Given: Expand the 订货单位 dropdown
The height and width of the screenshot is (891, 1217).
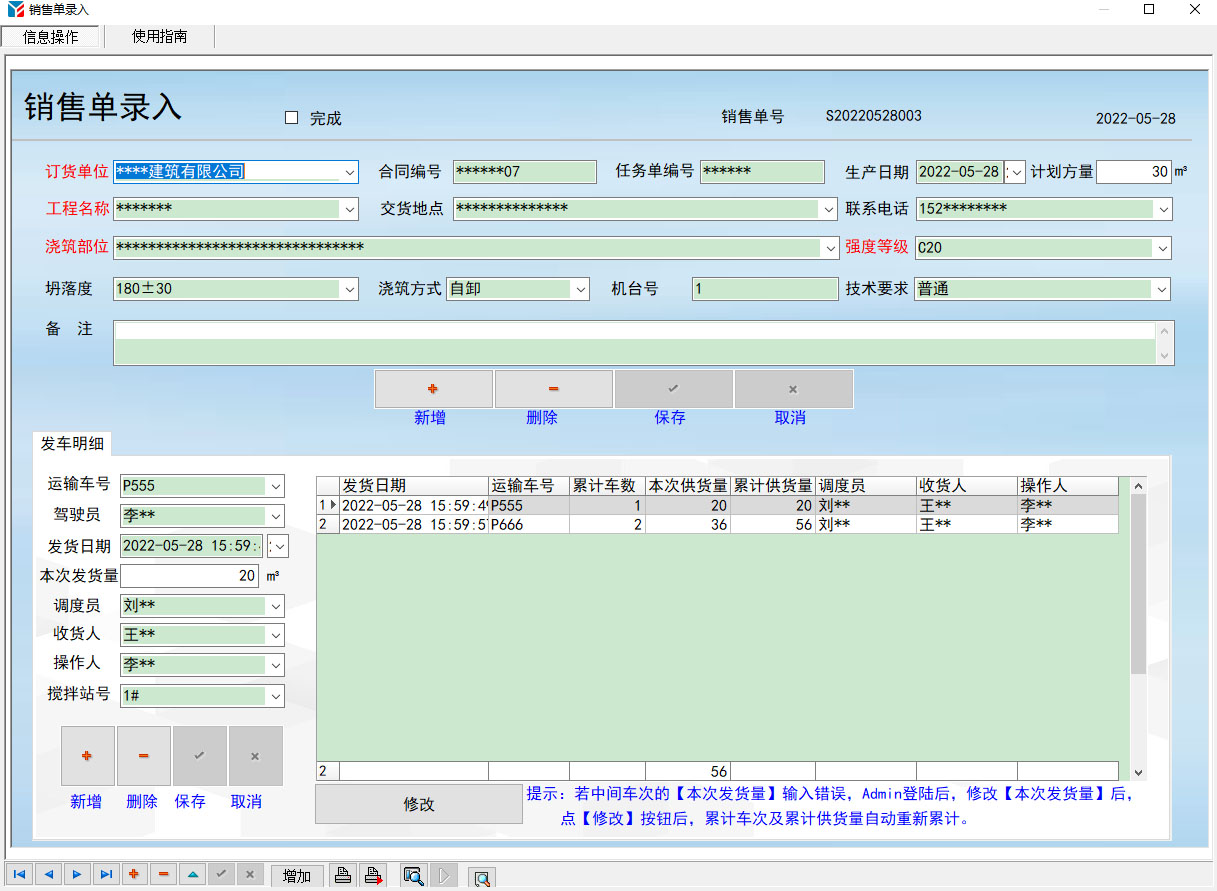Looking at the screenshot, I should point(349,172).
